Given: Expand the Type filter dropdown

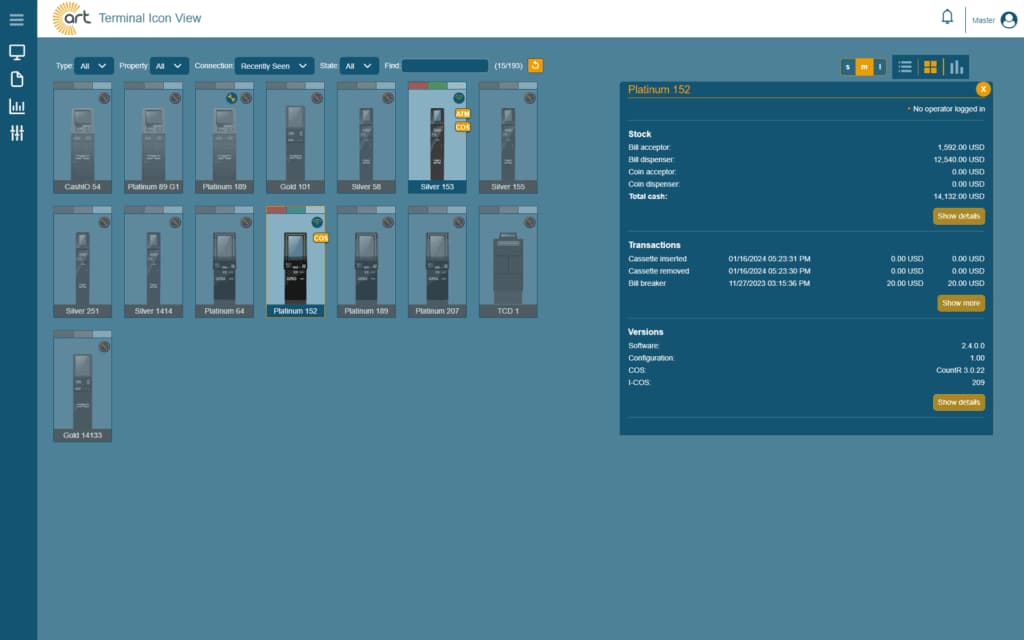Looking at the screenshot, I should coord(93,66).
